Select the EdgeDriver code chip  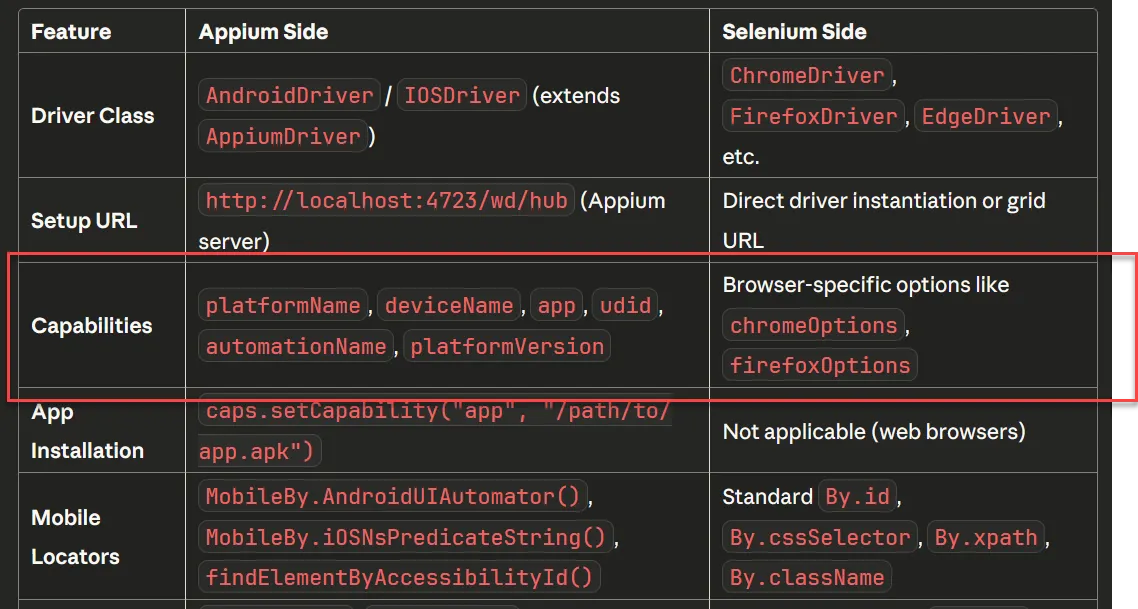click(x=985, y=116)
